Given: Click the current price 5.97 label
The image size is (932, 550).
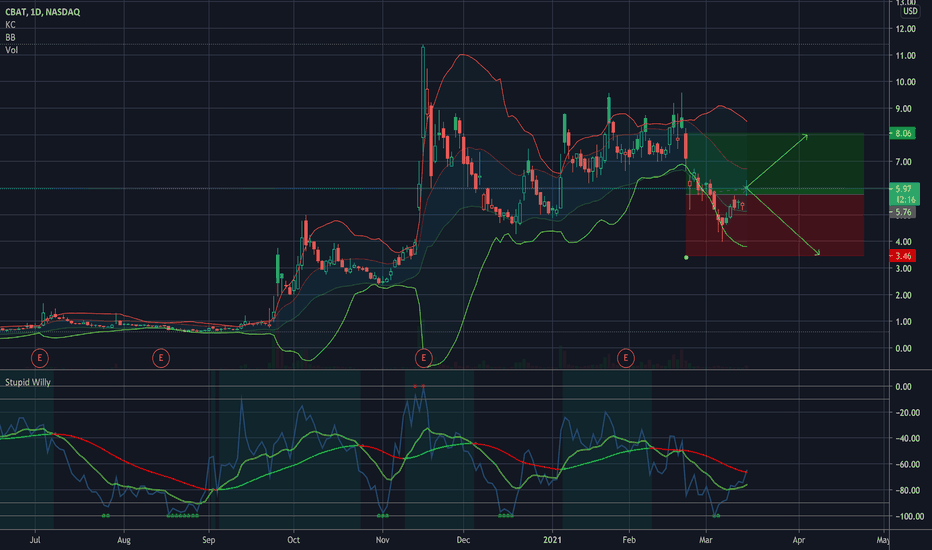Looking at the screenshot, I should (904, 188).
